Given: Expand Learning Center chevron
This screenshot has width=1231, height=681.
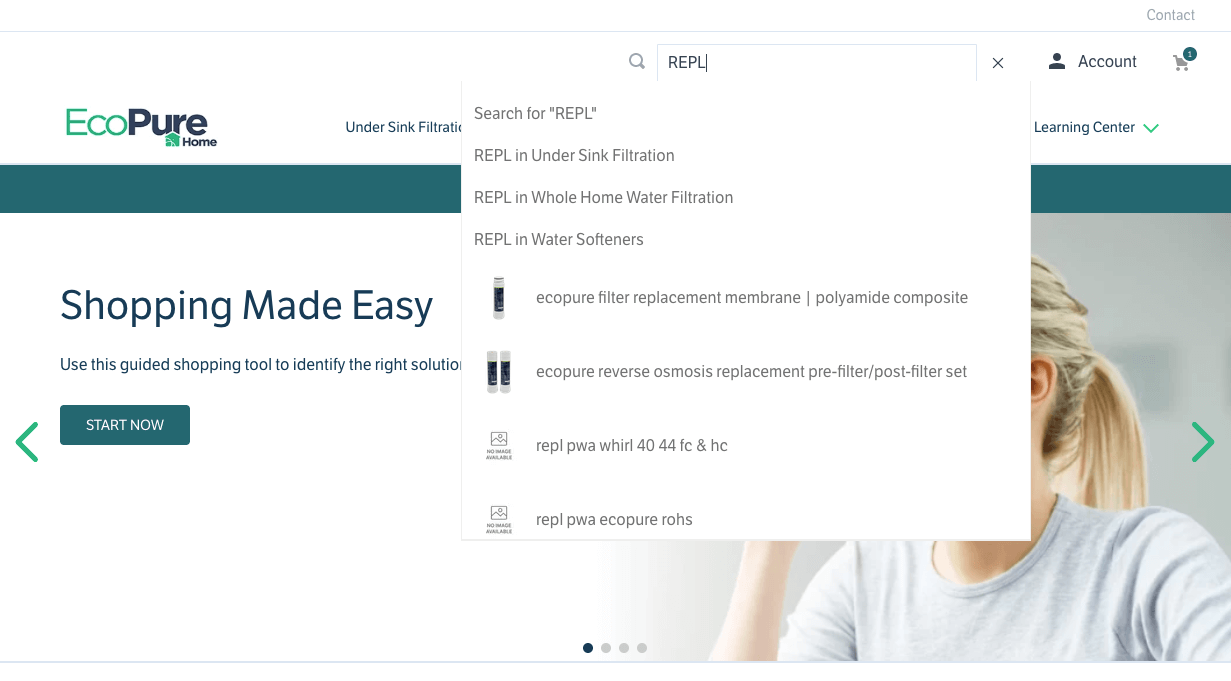Looking at the screenshot, I should pos(1151,128).
